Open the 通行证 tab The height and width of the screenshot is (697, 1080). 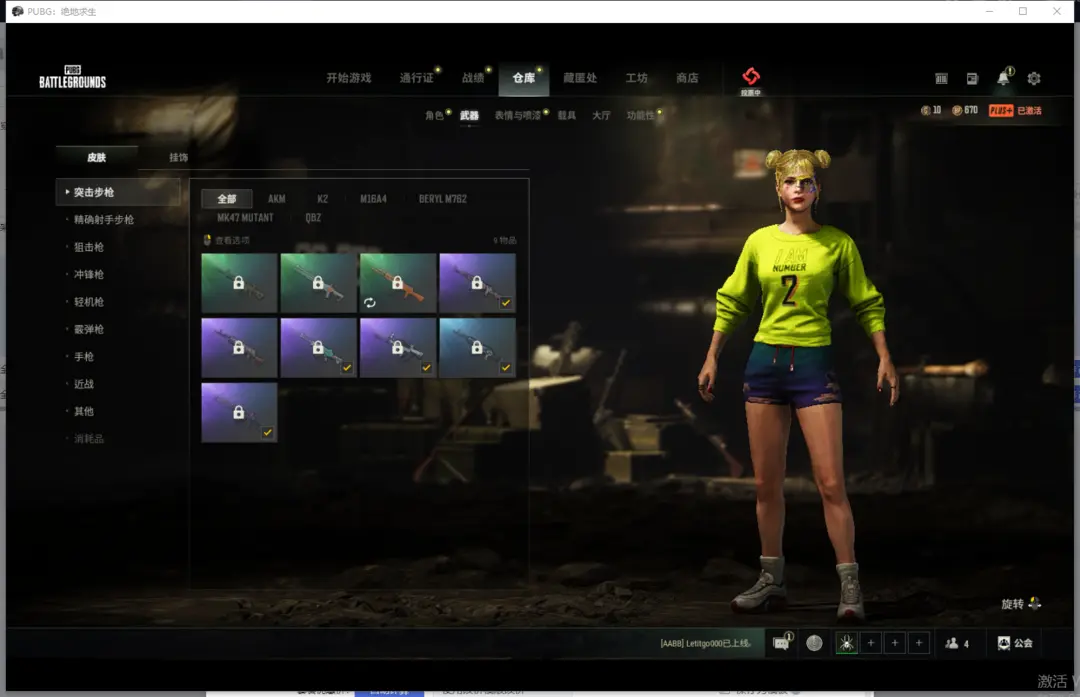[x=417, y=78]
